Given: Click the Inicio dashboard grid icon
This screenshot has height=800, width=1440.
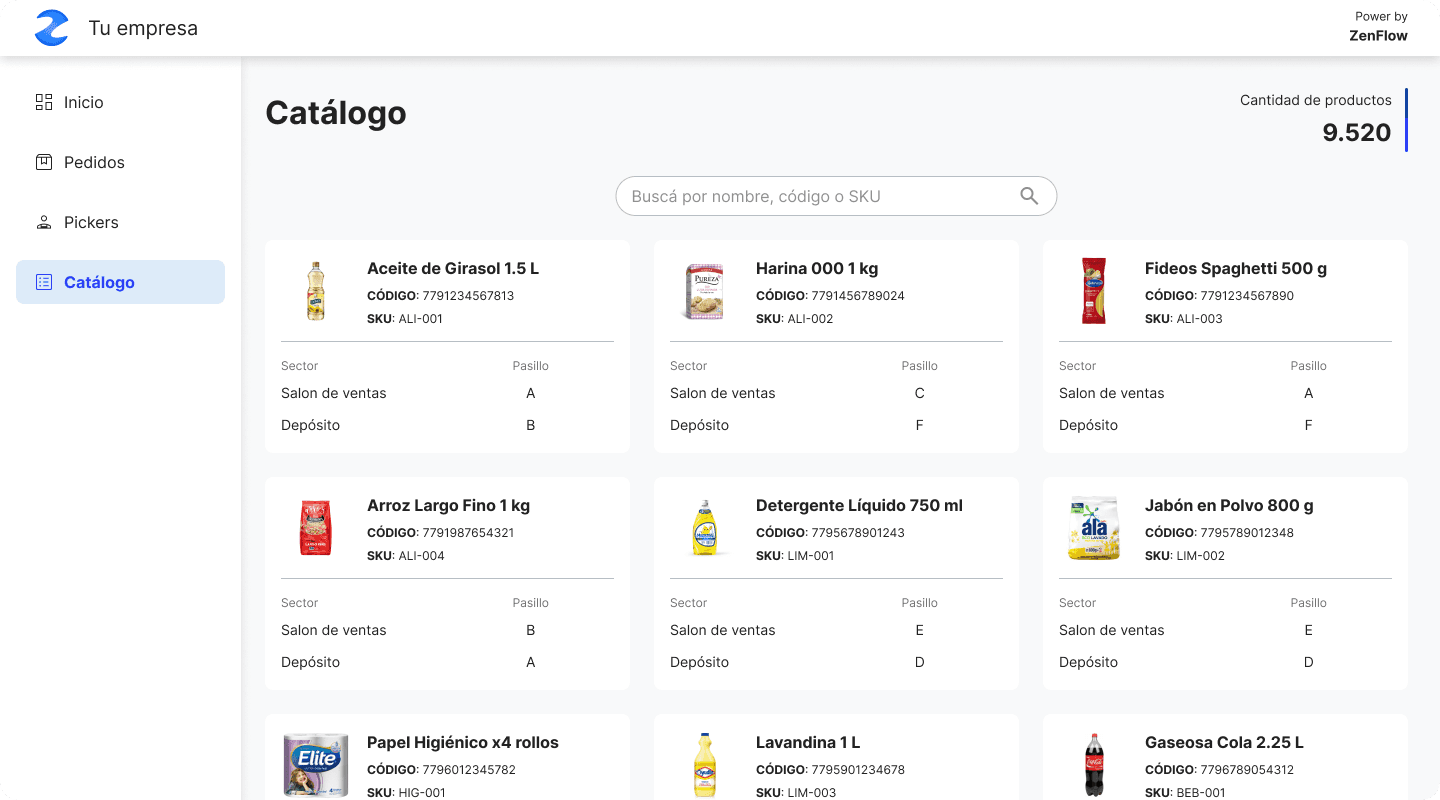Looking at the screenshot, I should click(x=44, y=102).
